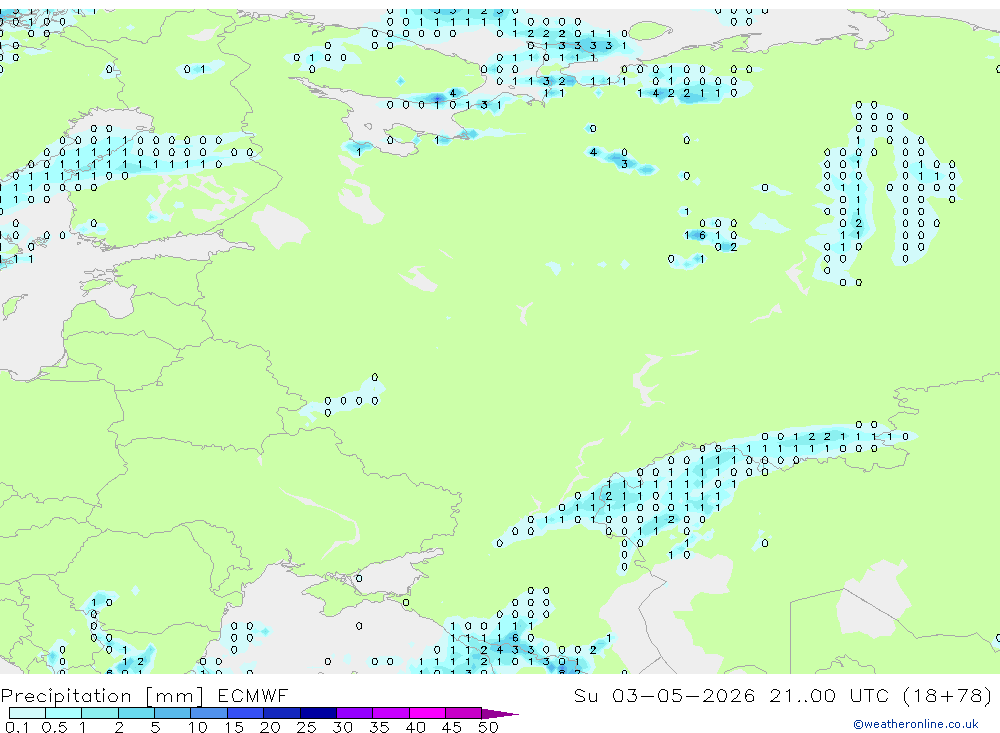Click the above-50 mm legend arrow tip
Image resolution: width=1000 pixels, height=733 pixels.
[x=500, y=714]
